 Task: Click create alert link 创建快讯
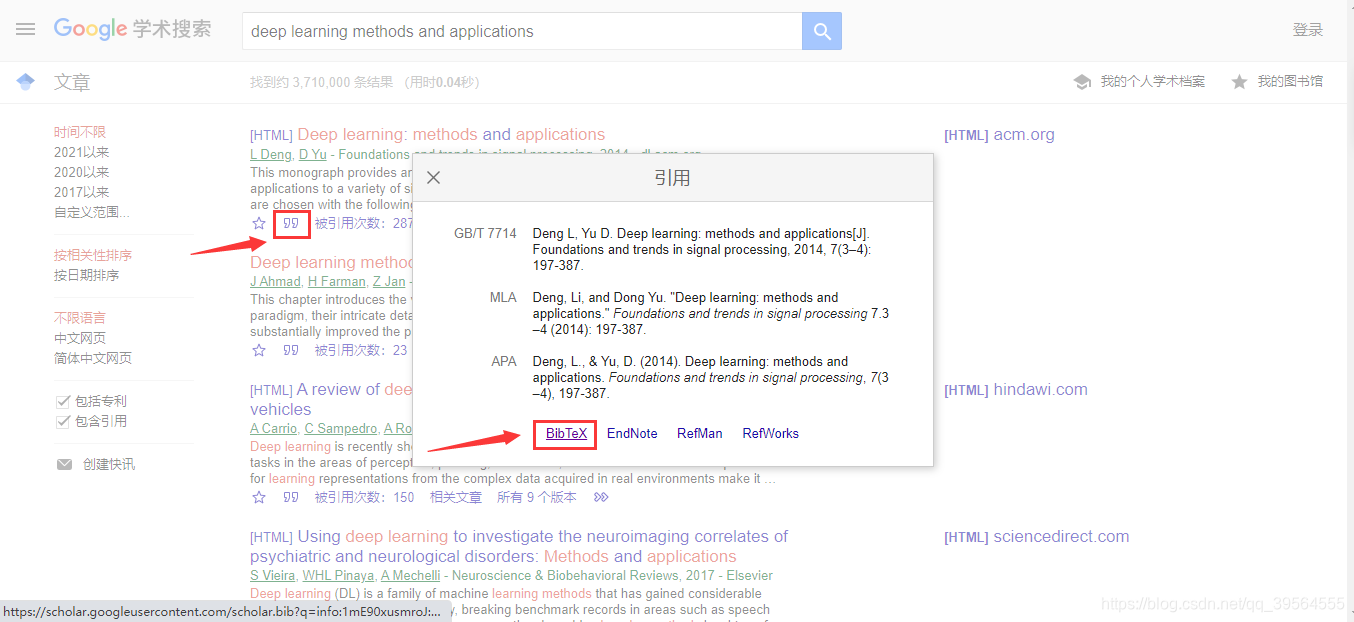coord(108,464)
